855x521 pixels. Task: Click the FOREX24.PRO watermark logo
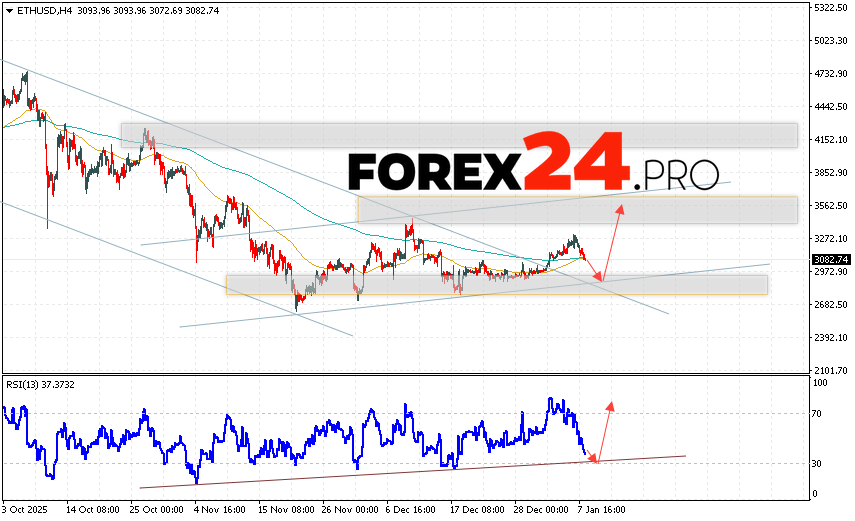tap(533, 163)
